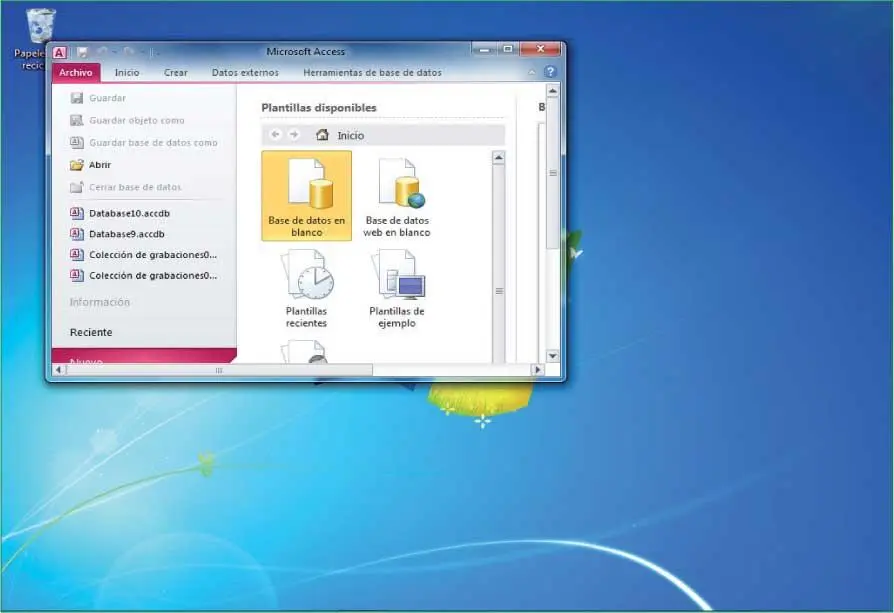Click the horizontal scrollbar thumb
Viewport: 894px width, 613px height.
(x=220, y=370)
